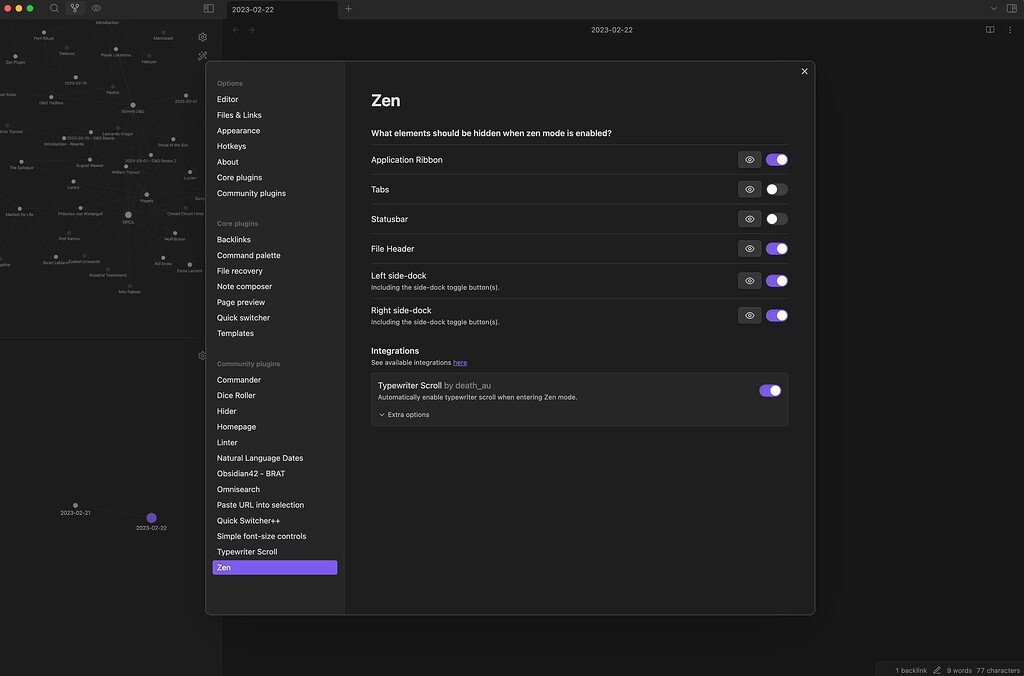Click the eye icon in the top toolbar
This screenshot has height=676, width=1024.
click(96, 8)
